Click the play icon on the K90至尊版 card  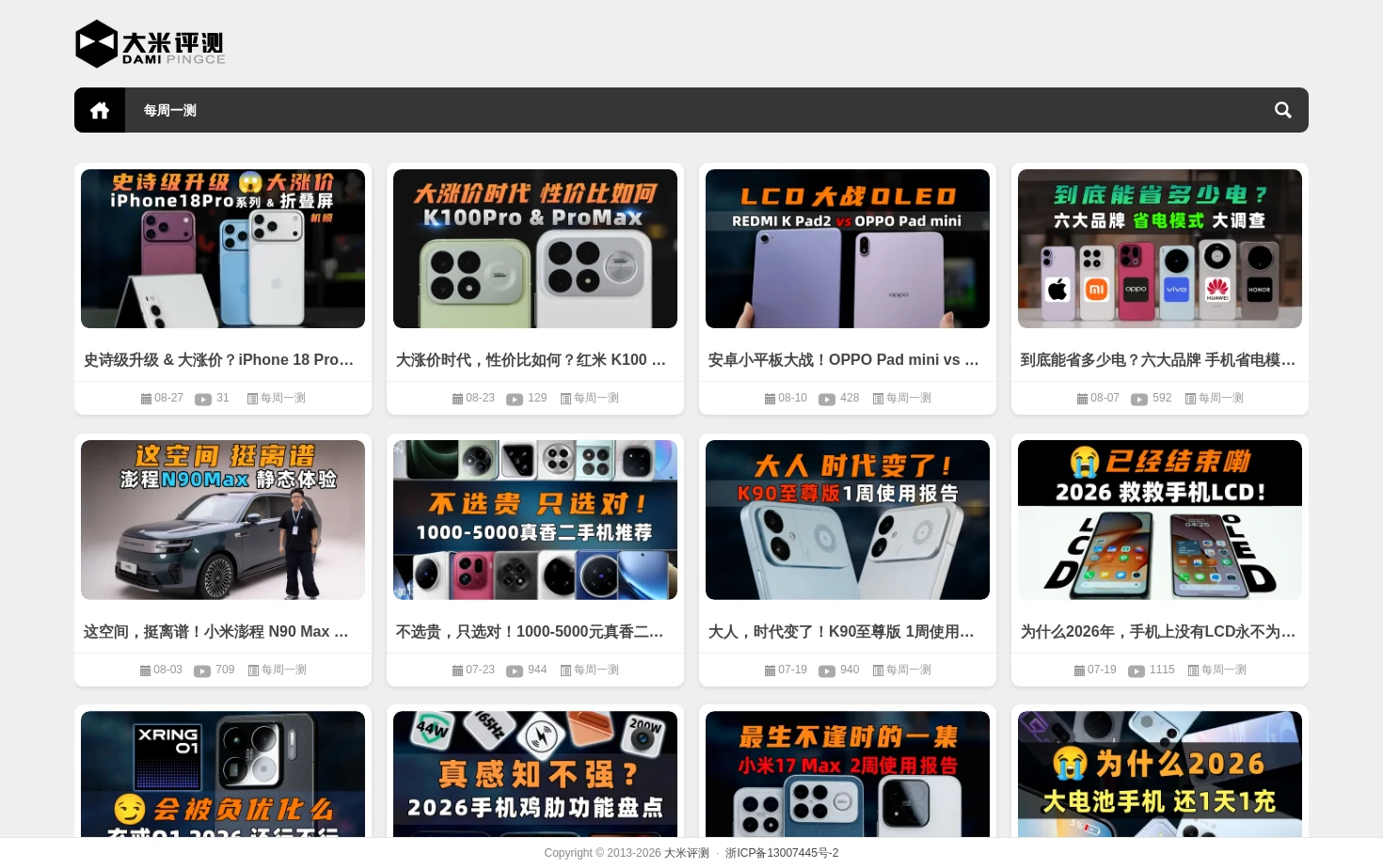pos(827,671)
